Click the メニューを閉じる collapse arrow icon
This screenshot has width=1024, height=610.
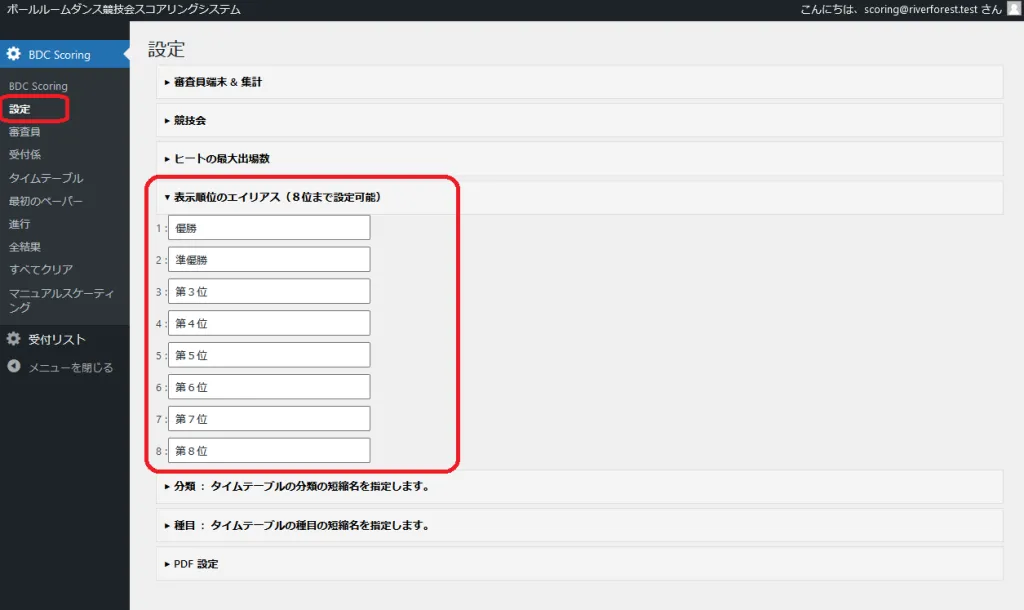14,367
